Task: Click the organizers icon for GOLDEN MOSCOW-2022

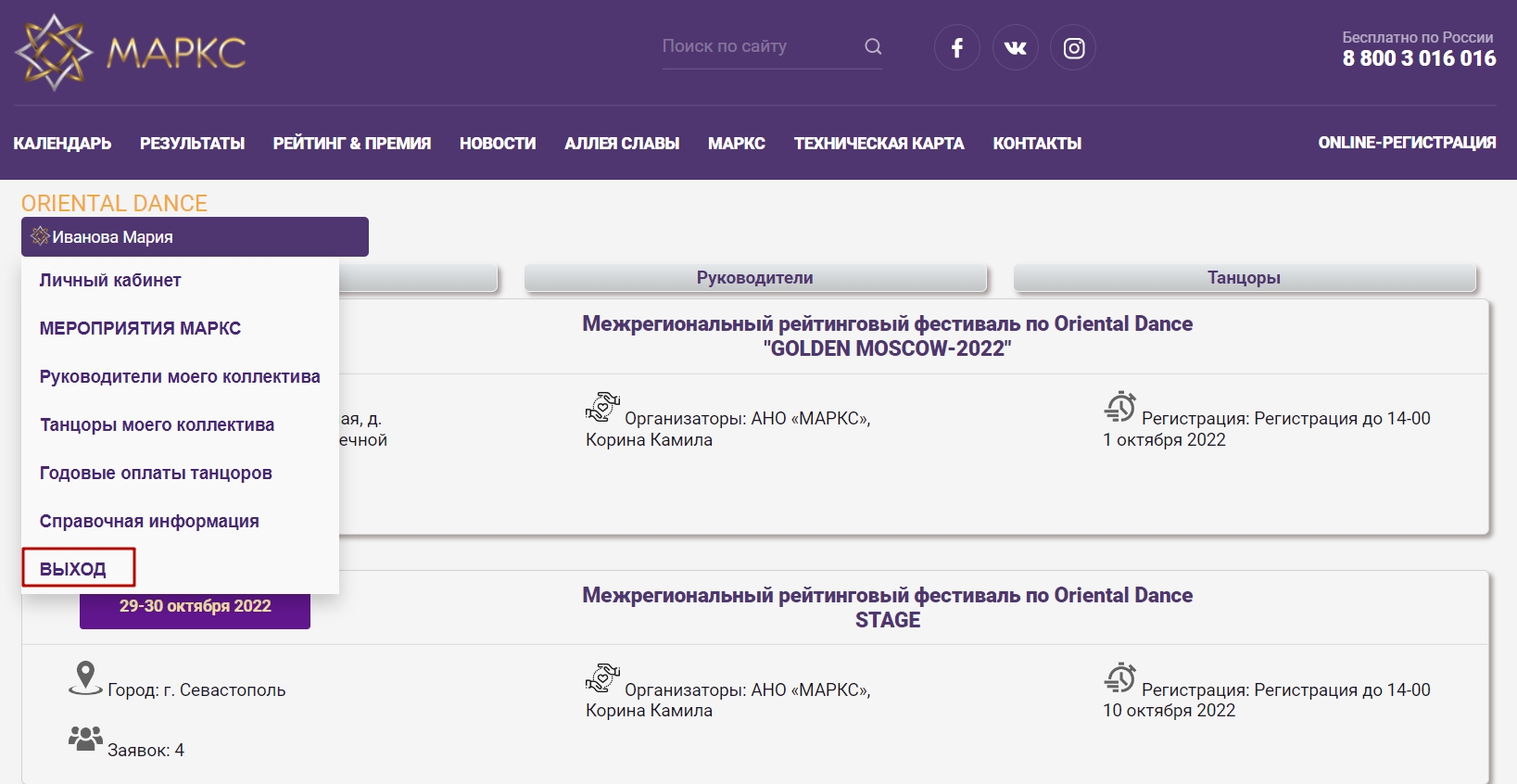Action: (x=602, y=407)
